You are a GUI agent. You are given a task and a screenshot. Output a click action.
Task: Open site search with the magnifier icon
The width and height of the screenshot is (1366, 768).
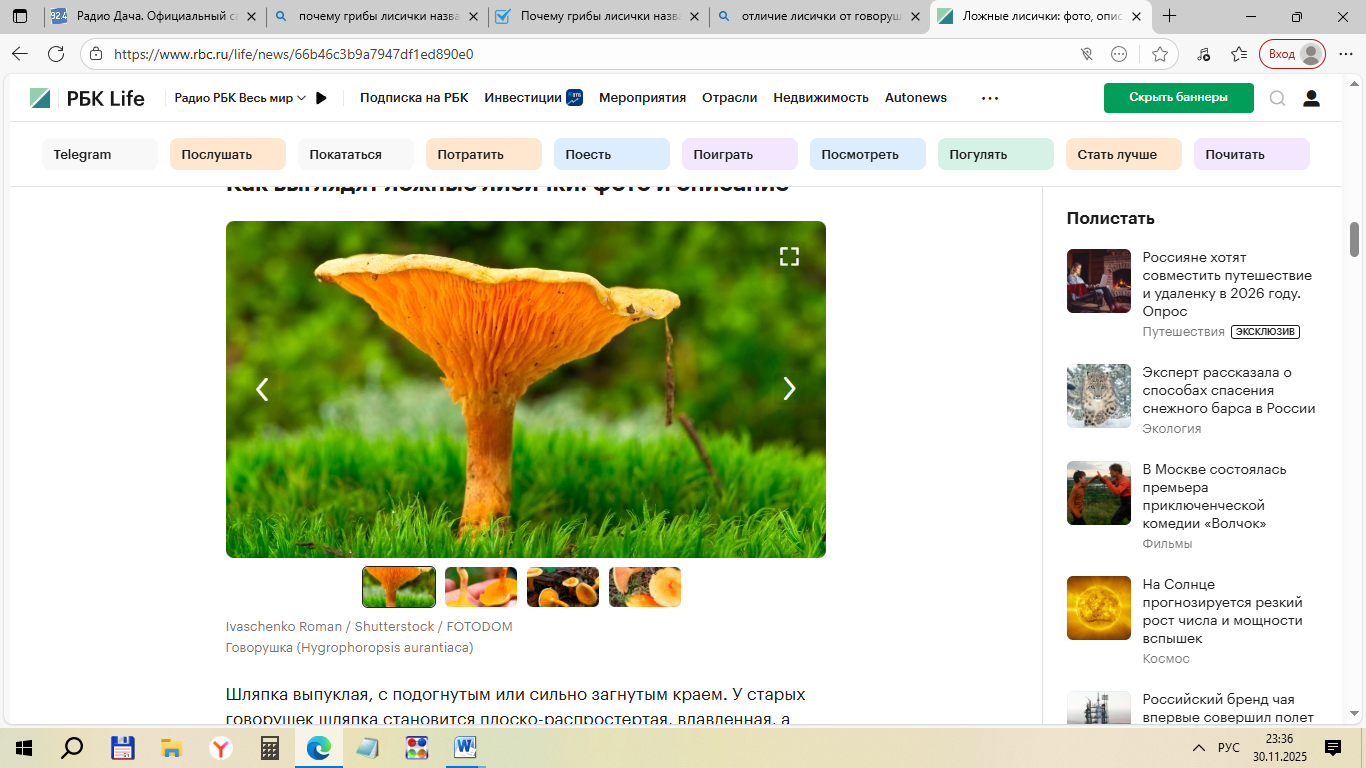pyautogui.click(x=1277, y=98)
